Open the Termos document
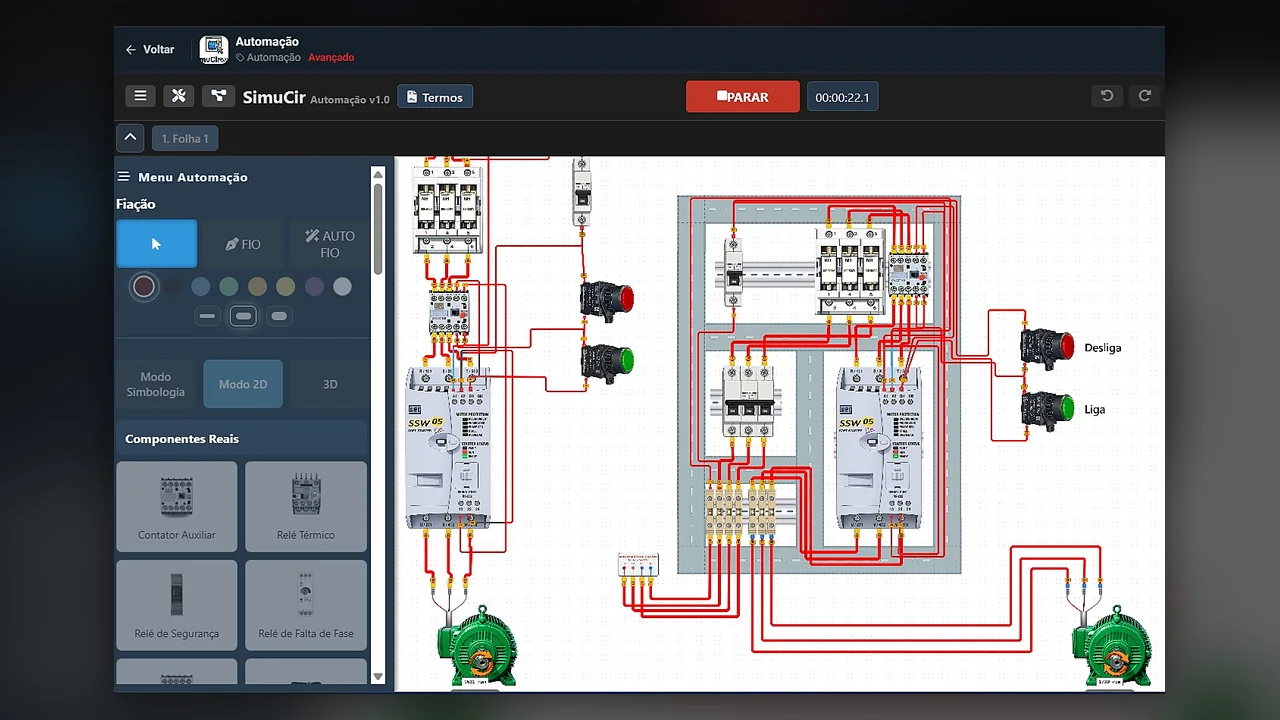This screenshot has width=1280, height=720. point(435,97)
